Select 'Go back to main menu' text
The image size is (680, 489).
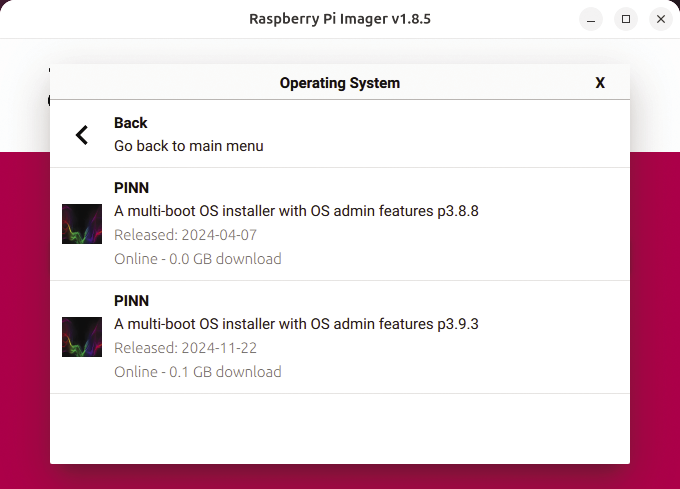189,146
